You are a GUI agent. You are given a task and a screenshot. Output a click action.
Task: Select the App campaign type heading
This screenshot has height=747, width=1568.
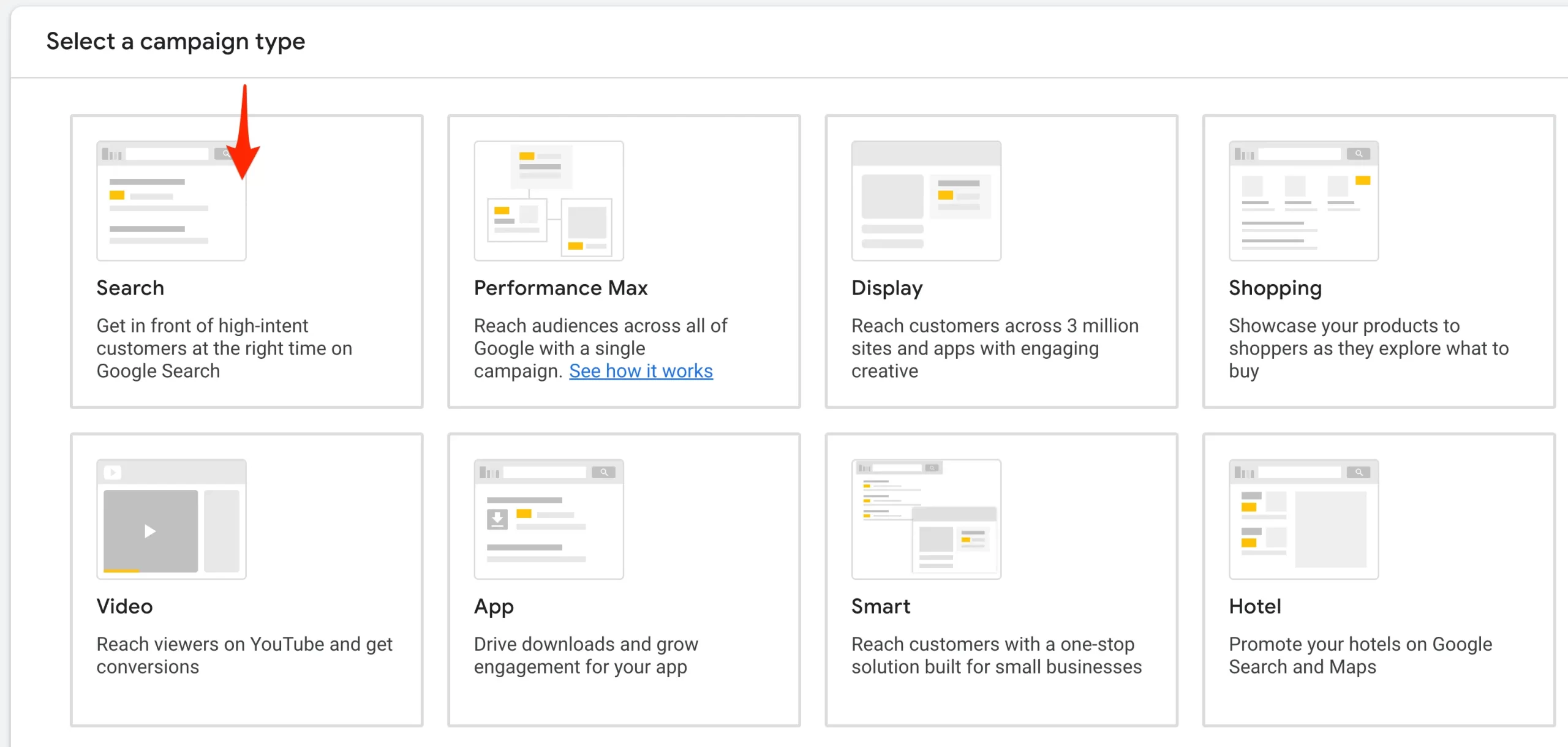(x=494, y=606)
